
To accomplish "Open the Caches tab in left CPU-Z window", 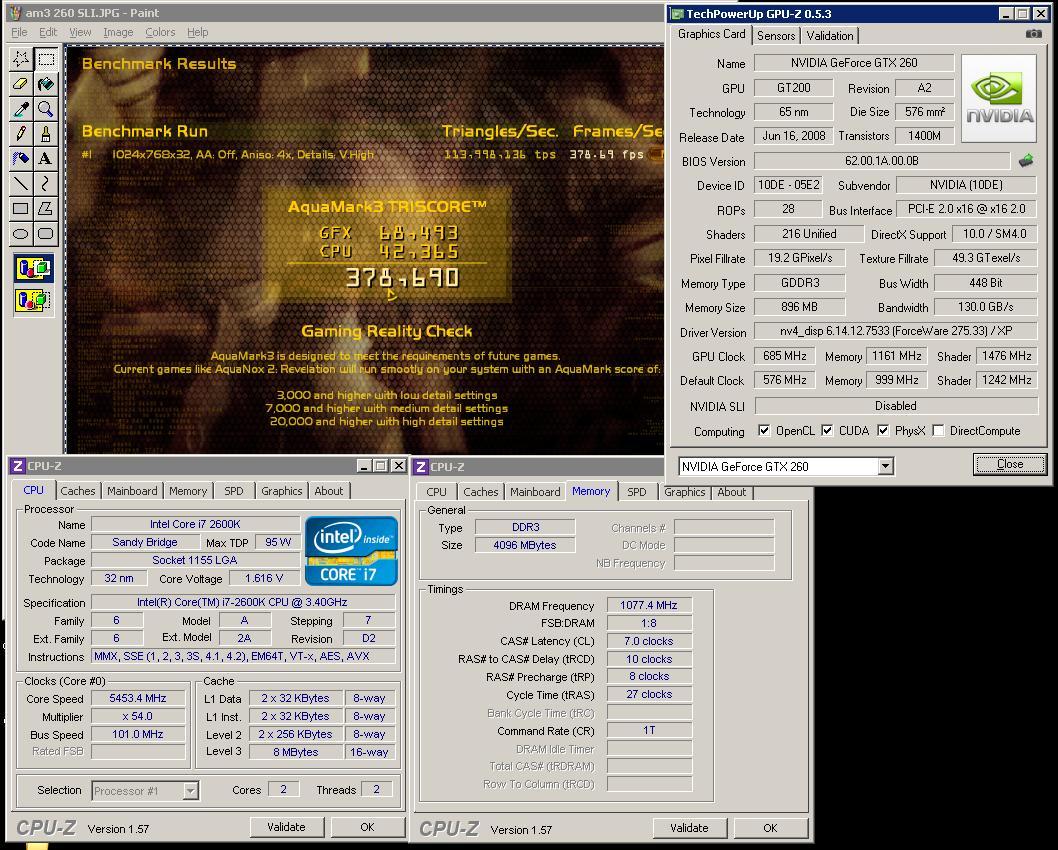I will (x=78, y=491).
